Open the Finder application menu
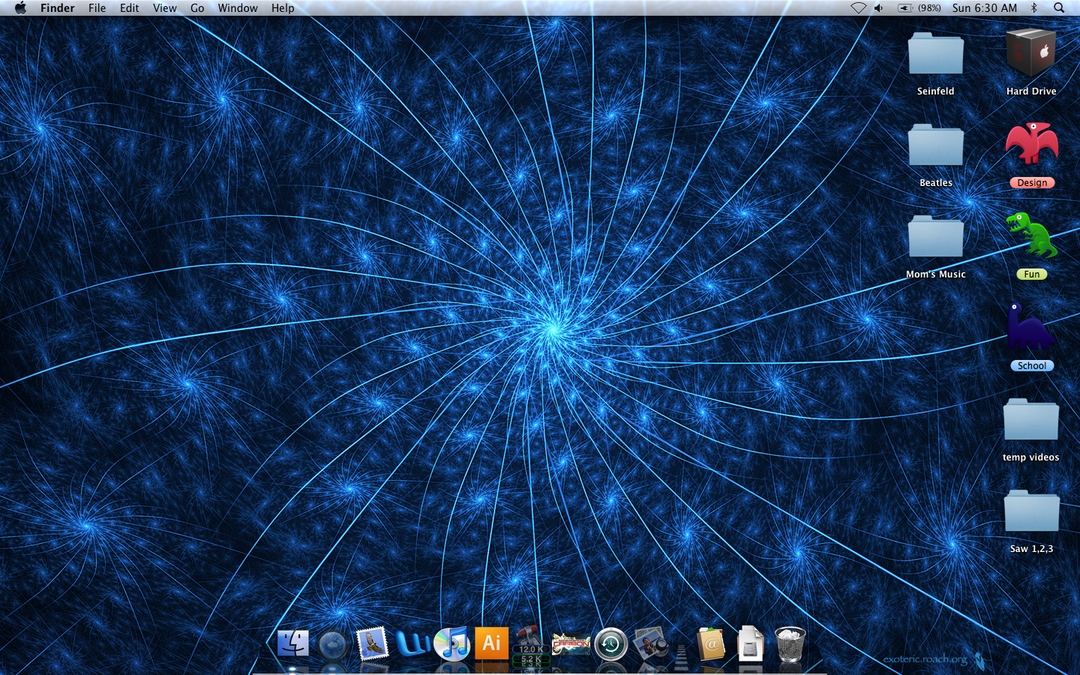Viewport: 1080px width, 675px height. click(57, 8)
